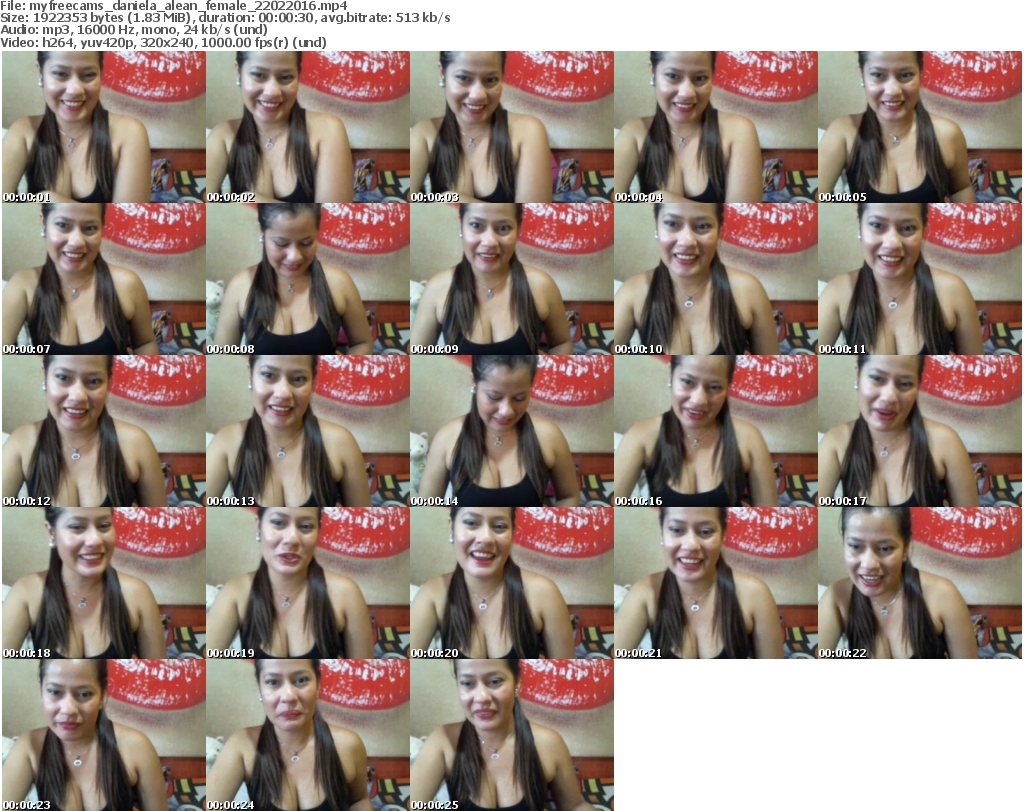The width and height of the screenshot is (1024, 811).
Task: Click the Audio: mp3 info line
Action: [134, 30]
